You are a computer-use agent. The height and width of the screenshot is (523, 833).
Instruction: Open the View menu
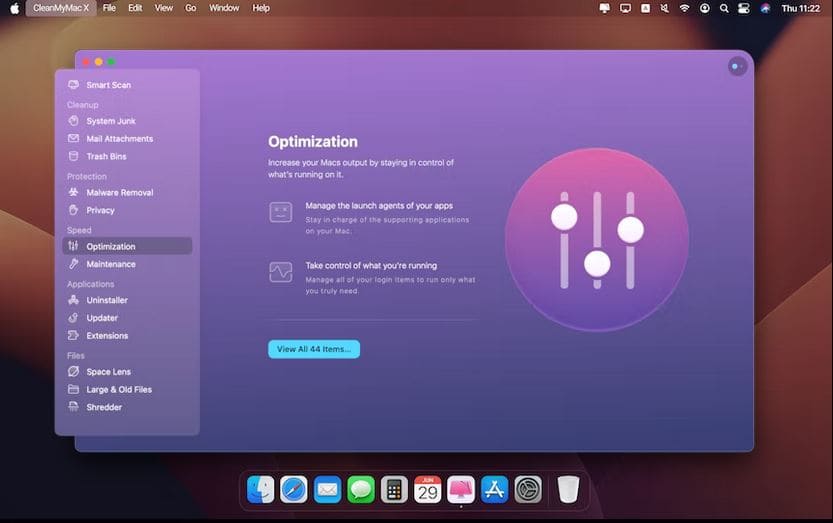[164, 8]
